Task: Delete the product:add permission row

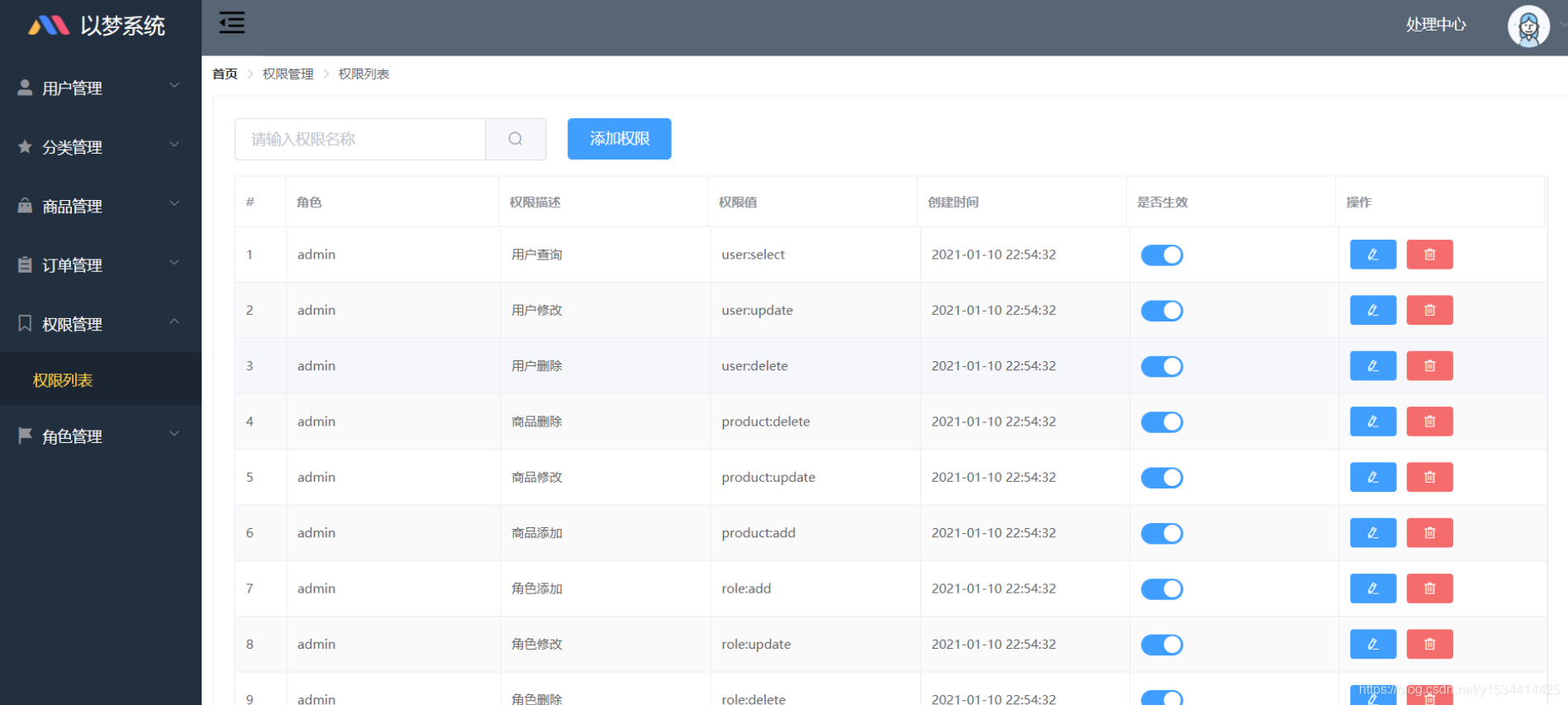Action: pos(1429,532)
